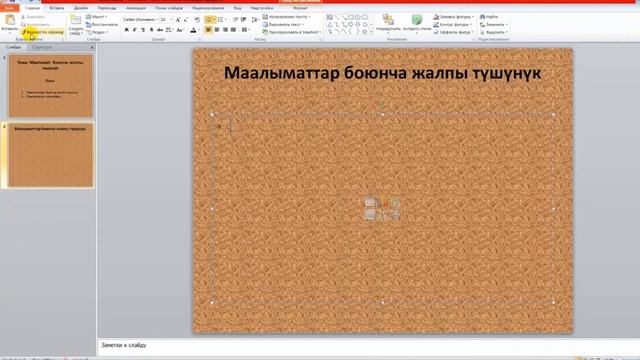640x360 pixels.
Task: Open Shape Effects (Эффекты фигур)
Action: [454, 32]
